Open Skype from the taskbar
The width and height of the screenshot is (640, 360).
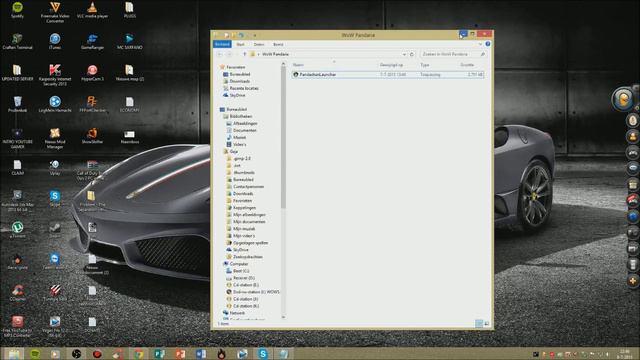click(x=263, y=354)
